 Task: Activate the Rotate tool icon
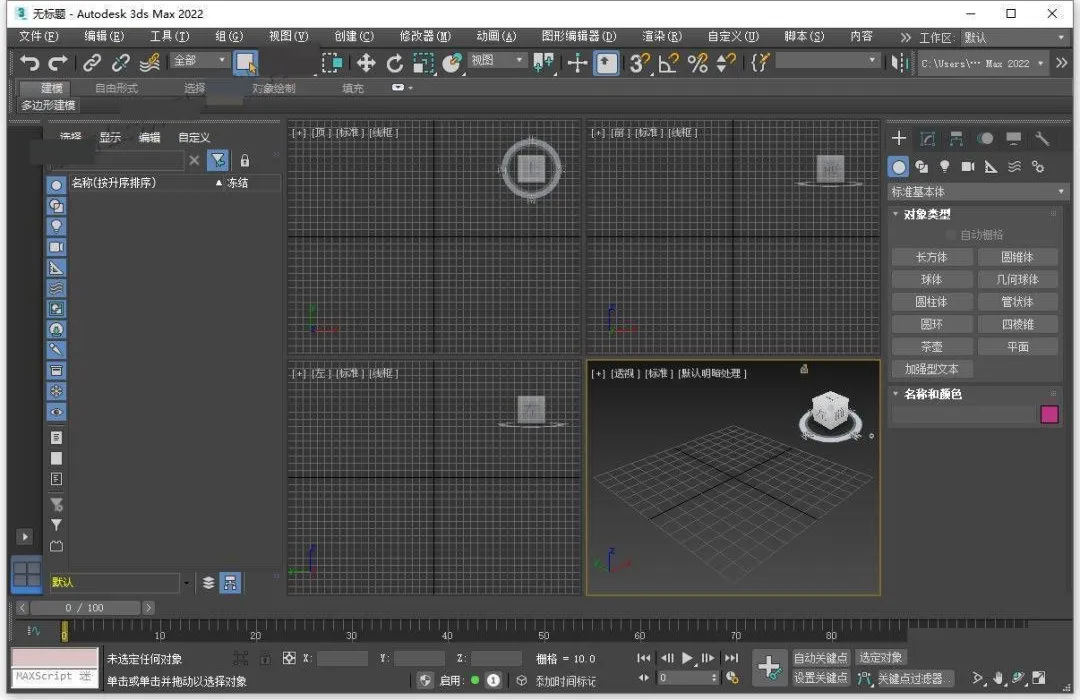pos(395,63)
